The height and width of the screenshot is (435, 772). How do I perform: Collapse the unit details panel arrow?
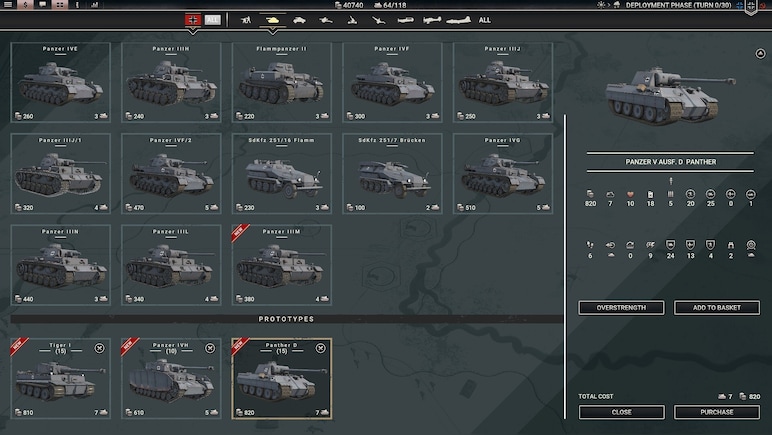[x=760, y=53]
